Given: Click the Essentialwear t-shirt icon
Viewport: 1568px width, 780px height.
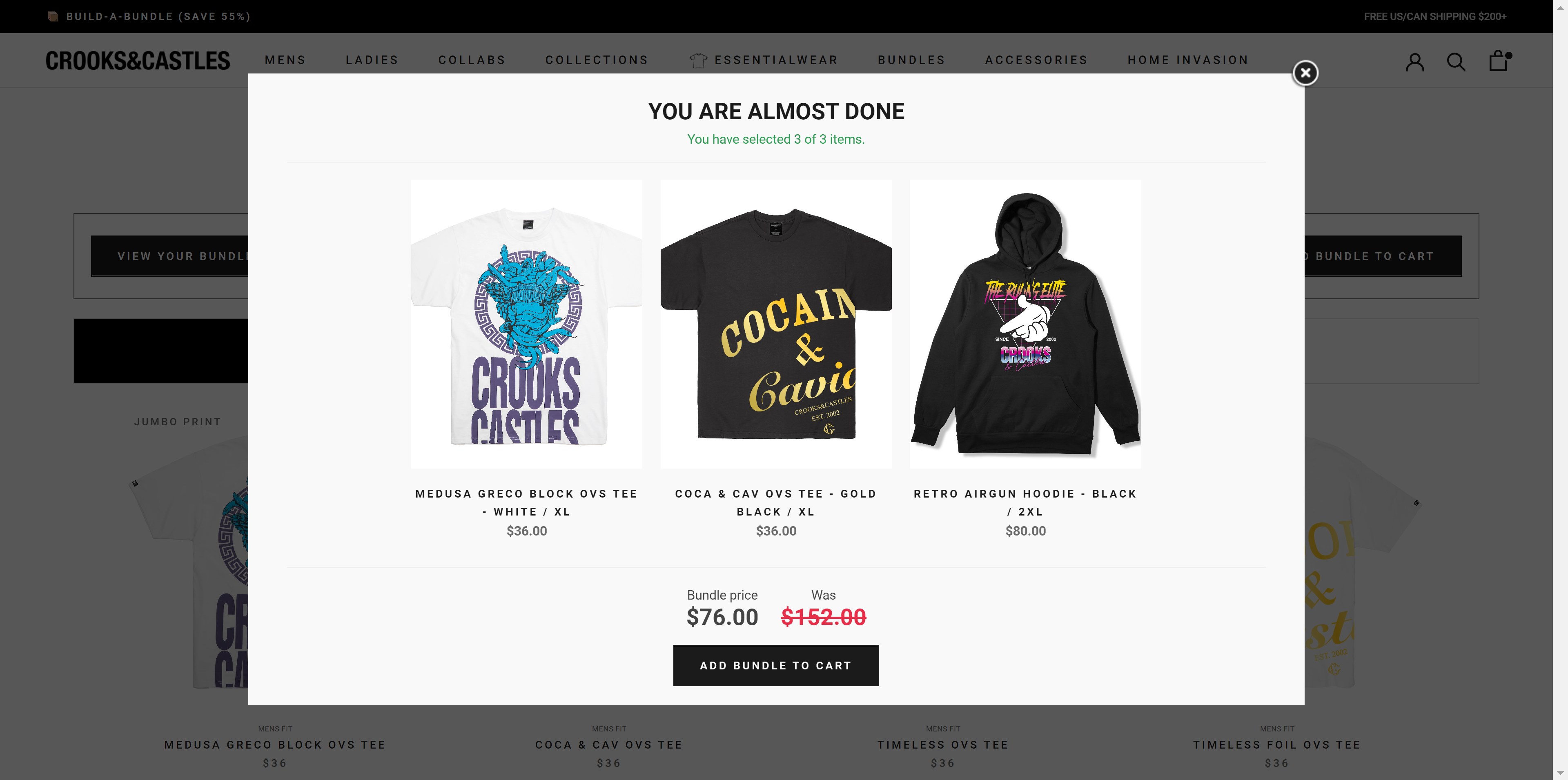Looking at the screenshot, I should click(x=698, y=60).
